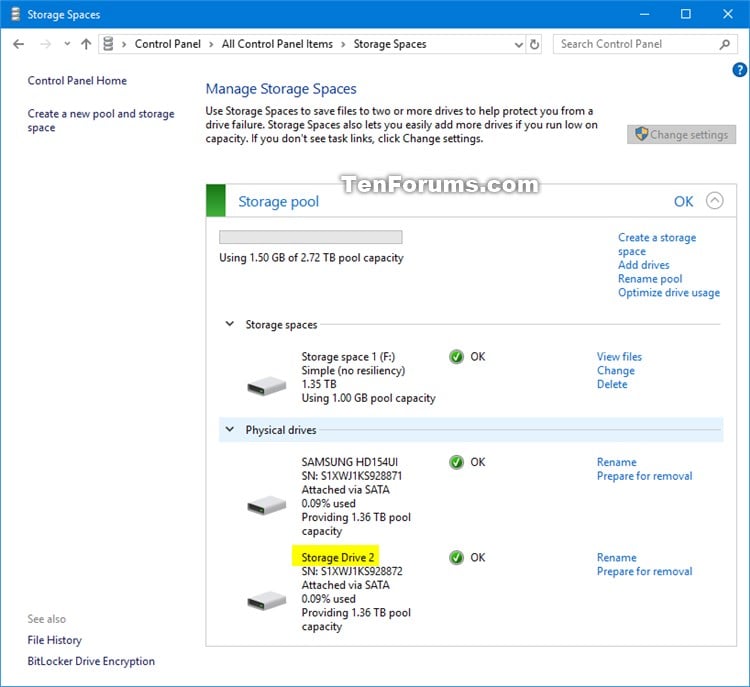Click Storage Drive 2 OK status checkmark

[x=456, y=557]
